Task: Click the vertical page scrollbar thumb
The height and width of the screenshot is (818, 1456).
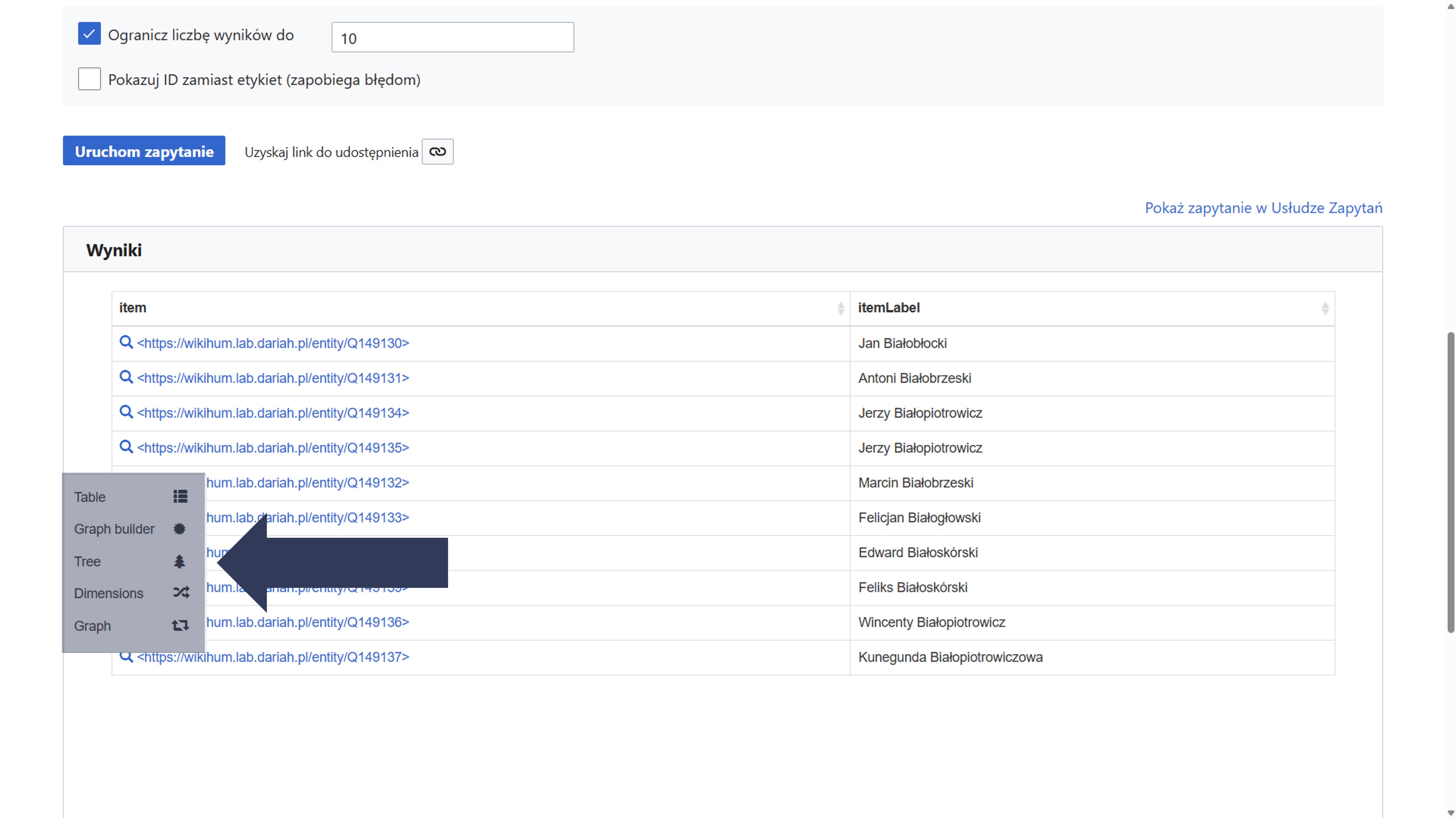Action: coord(1450,483)
